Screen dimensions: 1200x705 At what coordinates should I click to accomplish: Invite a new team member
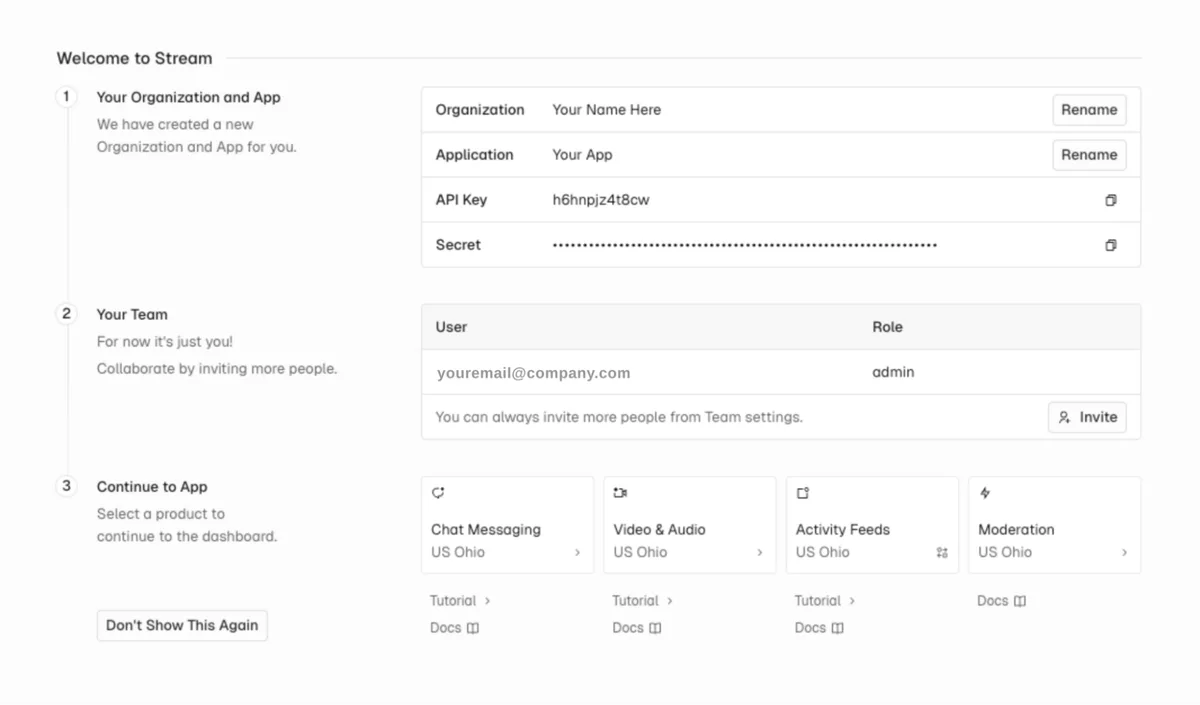pyautogui.click(x=1087, y=417)
